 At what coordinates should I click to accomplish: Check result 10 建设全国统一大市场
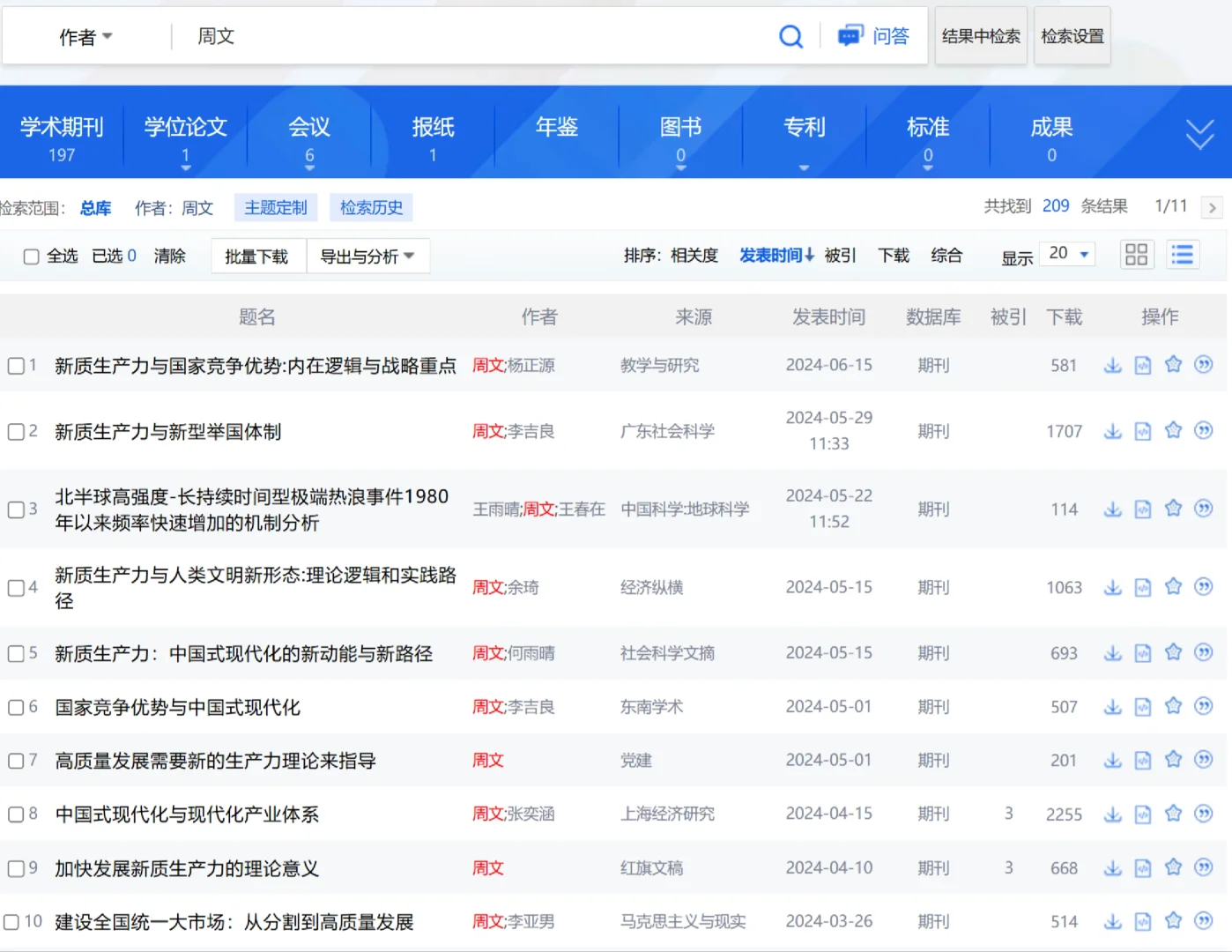point(11,922)
